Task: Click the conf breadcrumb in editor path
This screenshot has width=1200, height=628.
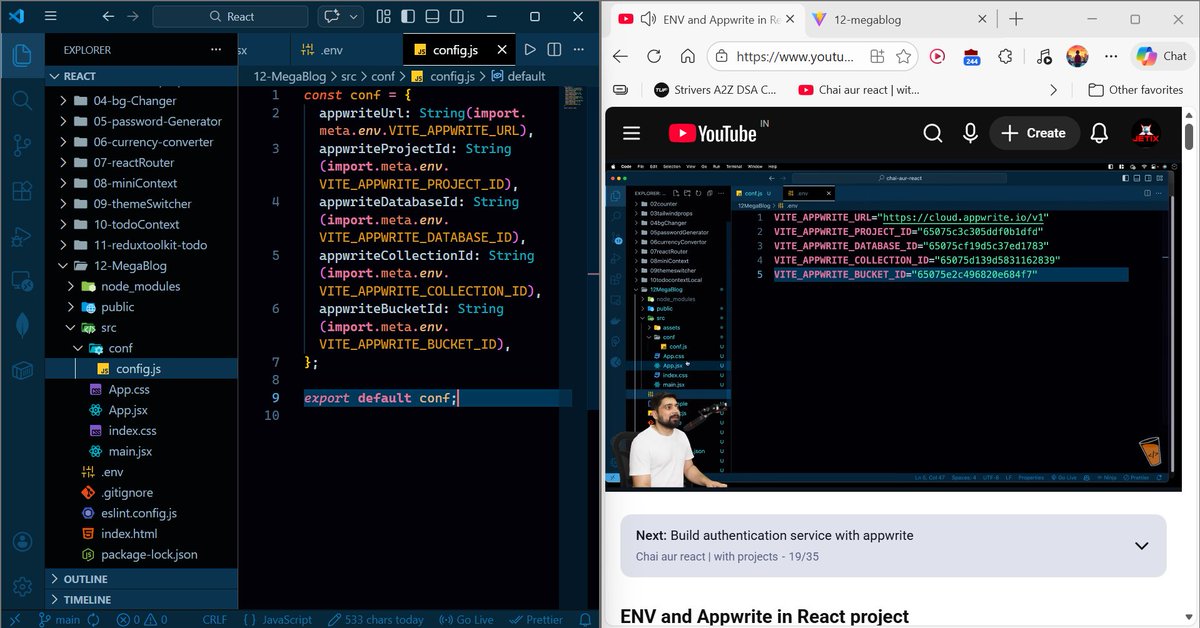Action: pos(382,76)
